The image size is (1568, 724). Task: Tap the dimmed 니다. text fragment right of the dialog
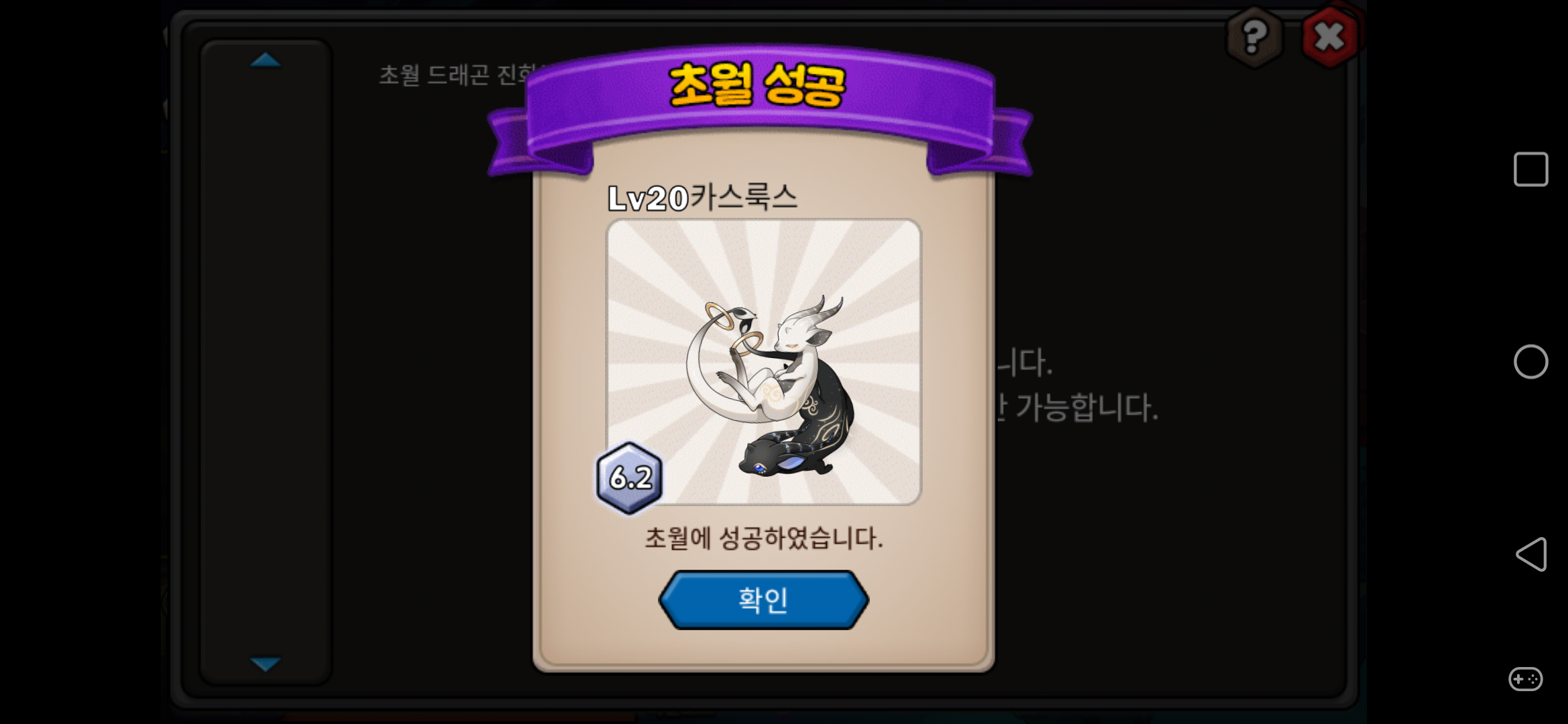(x=1024, y=363)
